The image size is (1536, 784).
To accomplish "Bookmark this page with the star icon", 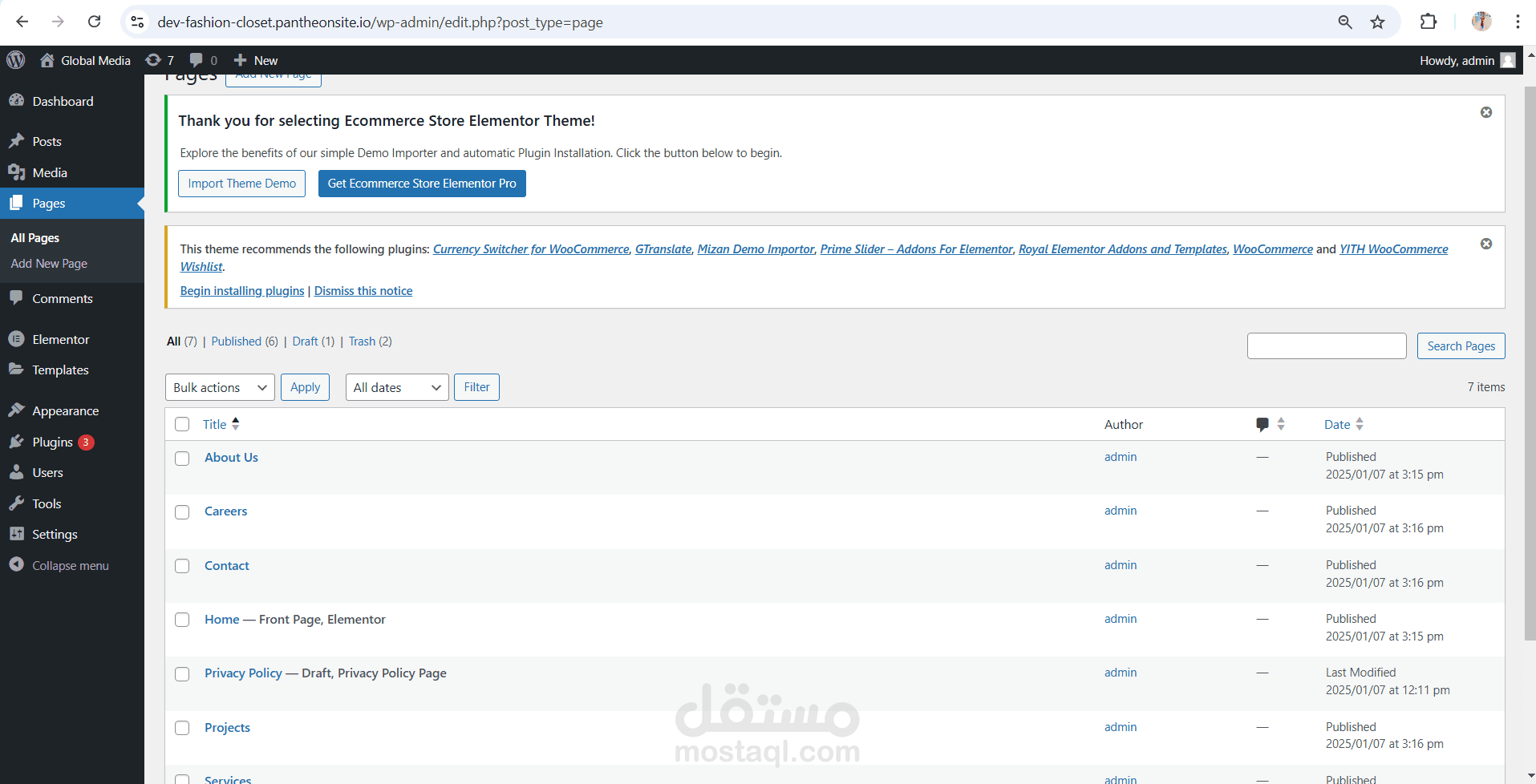I will (1377, 22).
